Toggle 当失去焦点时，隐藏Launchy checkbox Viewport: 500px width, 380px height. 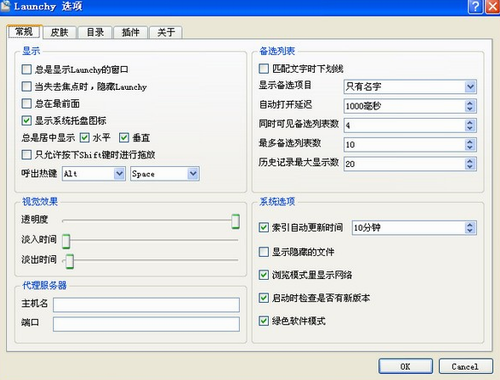click(x=26, y=87)
